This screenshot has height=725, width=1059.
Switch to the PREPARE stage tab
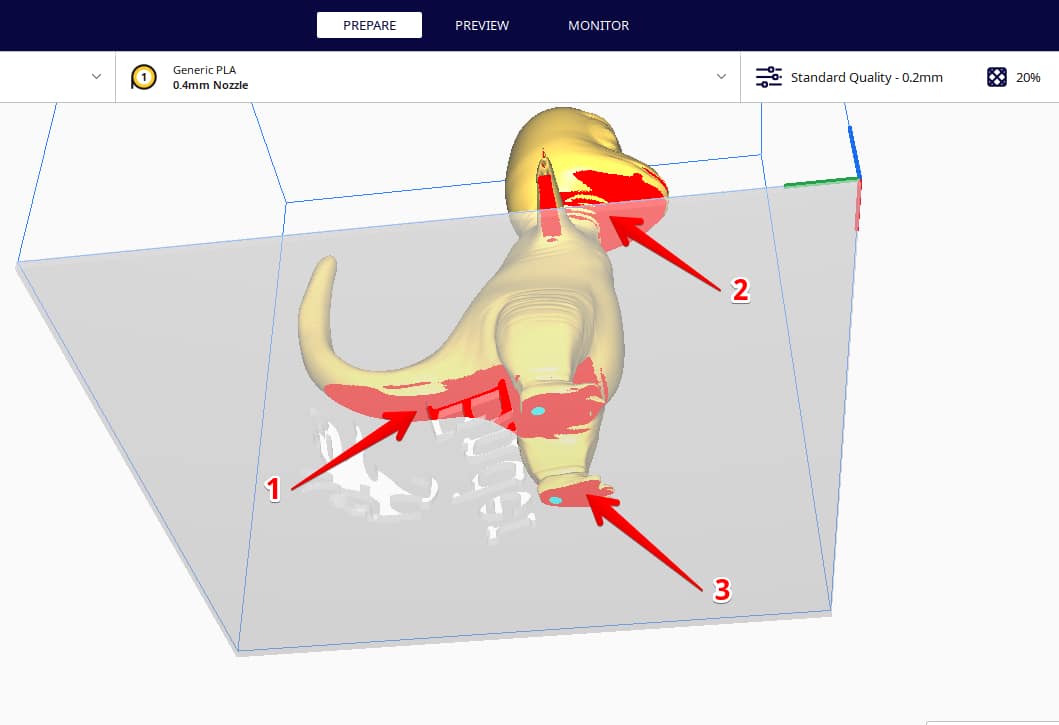pyautogui.click(x=369, y=25)
